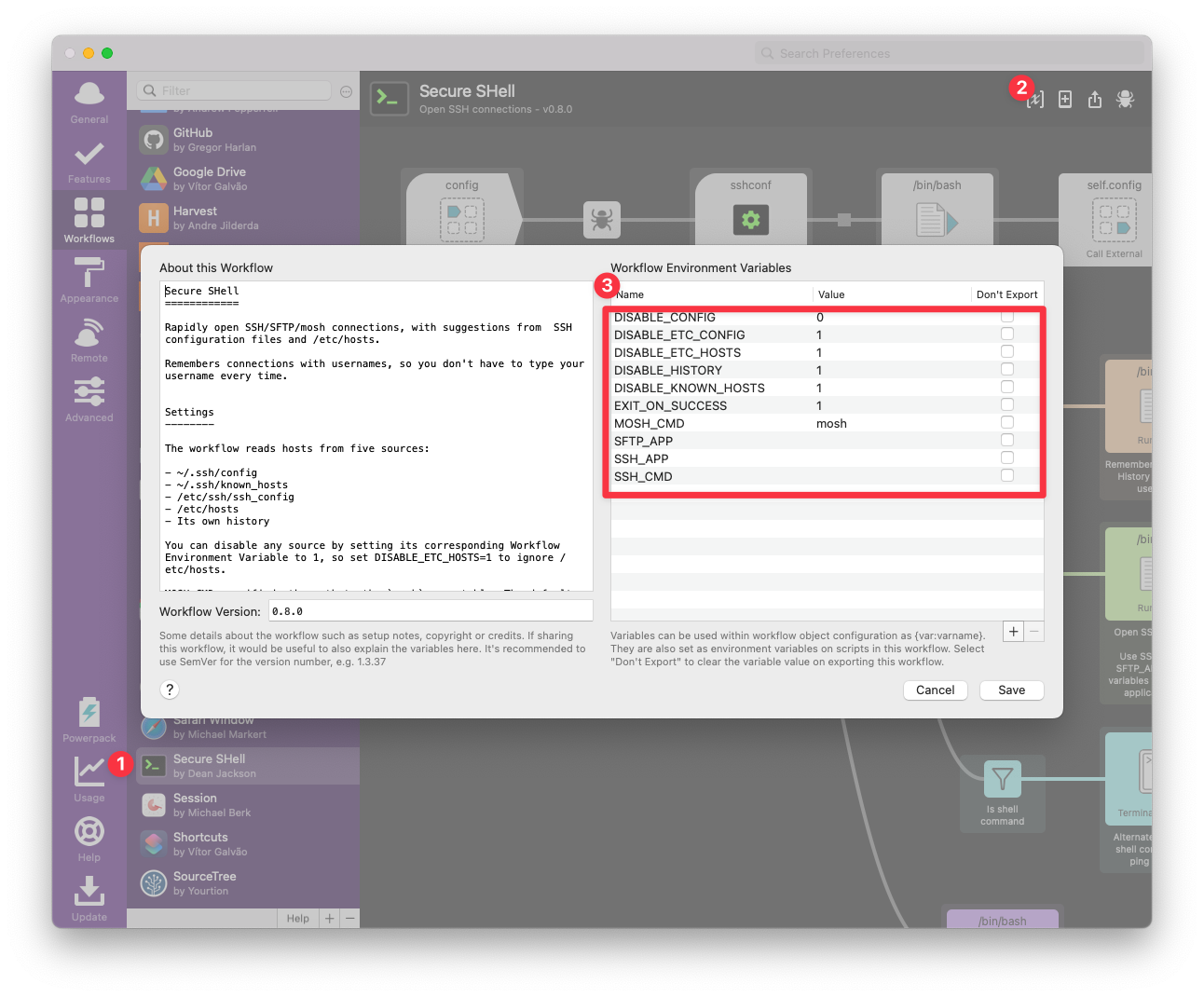Toggle Don't Export for DISABLE_HISTORY

pyautogui.click(x=1007, y=369)
